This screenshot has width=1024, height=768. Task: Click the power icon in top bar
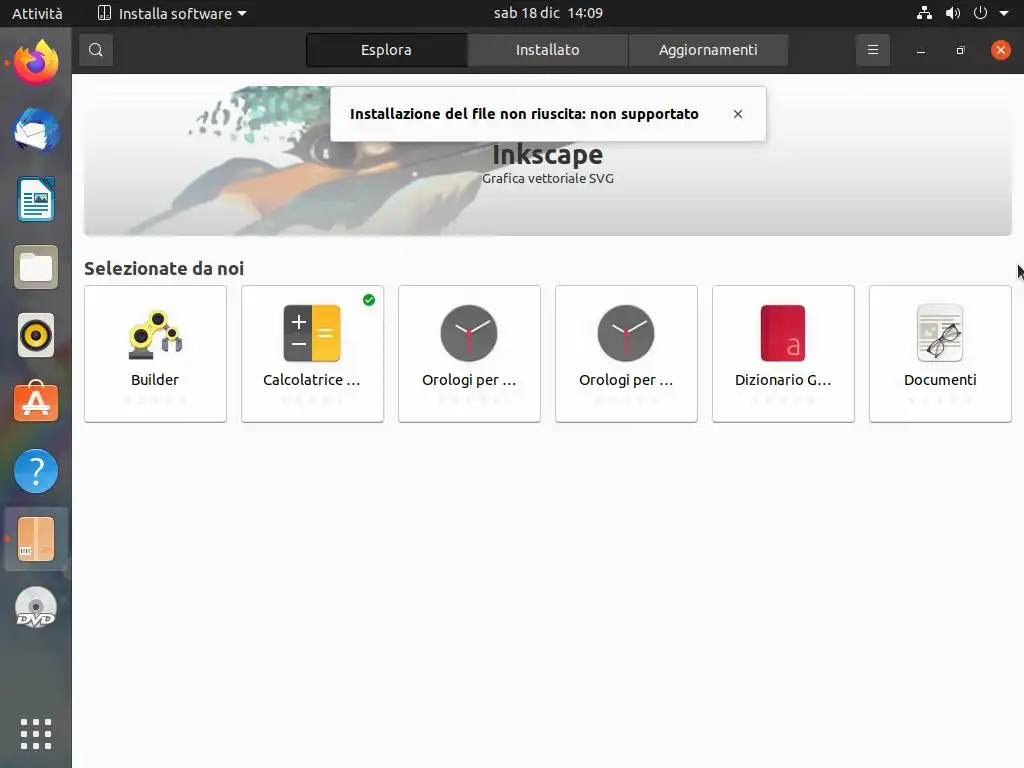coord(980,13)
